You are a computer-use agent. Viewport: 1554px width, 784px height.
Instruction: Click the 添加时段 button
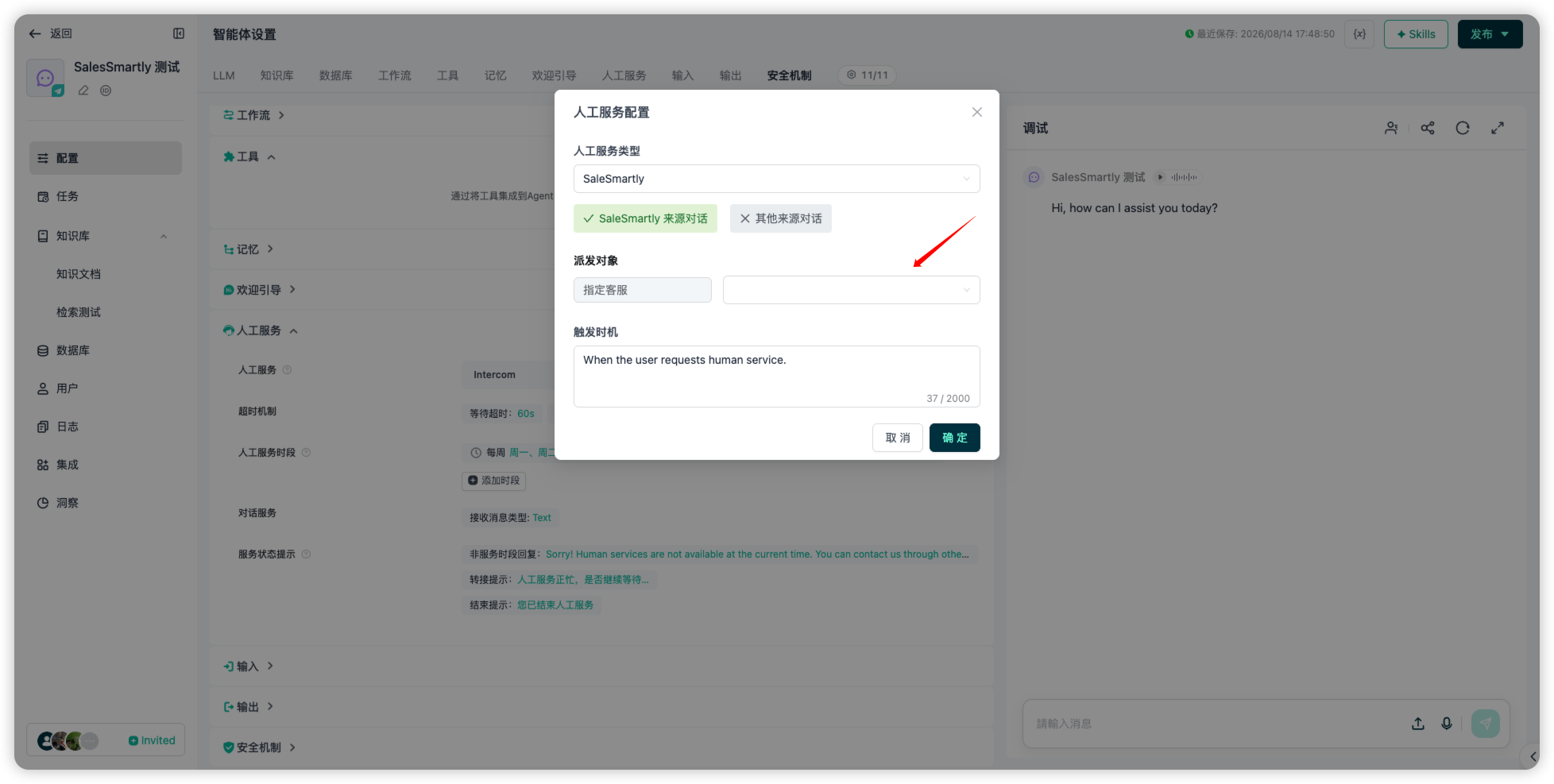tap(493, 481)
